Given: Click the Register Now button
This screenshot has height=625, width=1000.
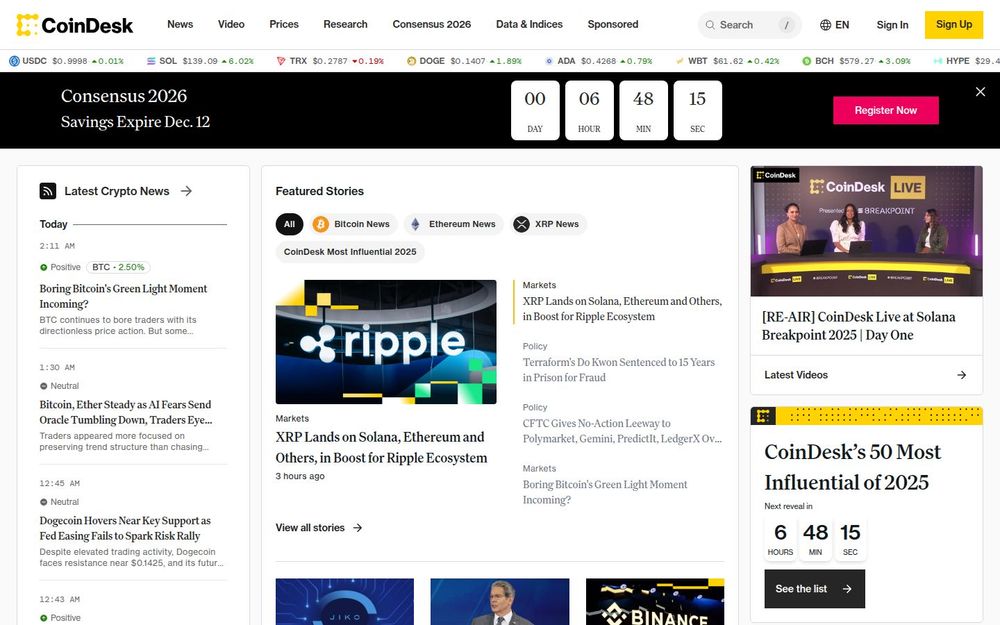Looking at the screenshot, I should tap(885, 110).
